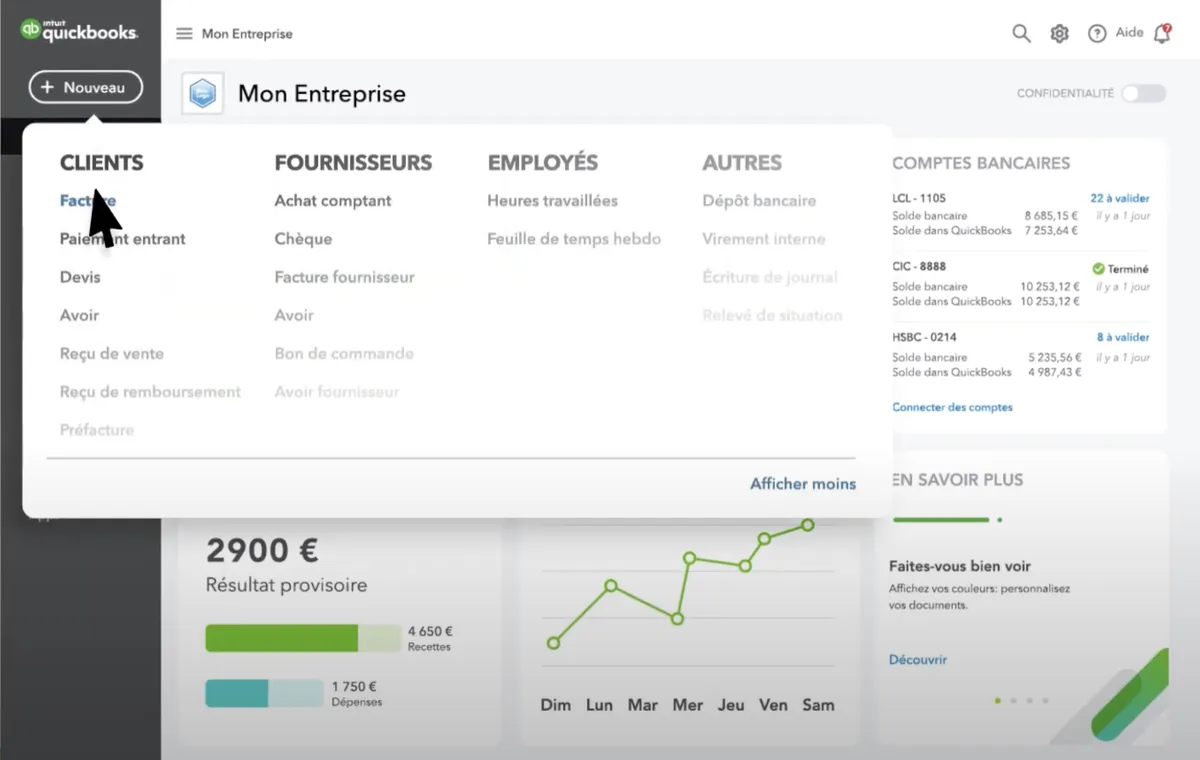1200x760 pixels.
Task: Open the notifications bell
Action: point(1162,33)
